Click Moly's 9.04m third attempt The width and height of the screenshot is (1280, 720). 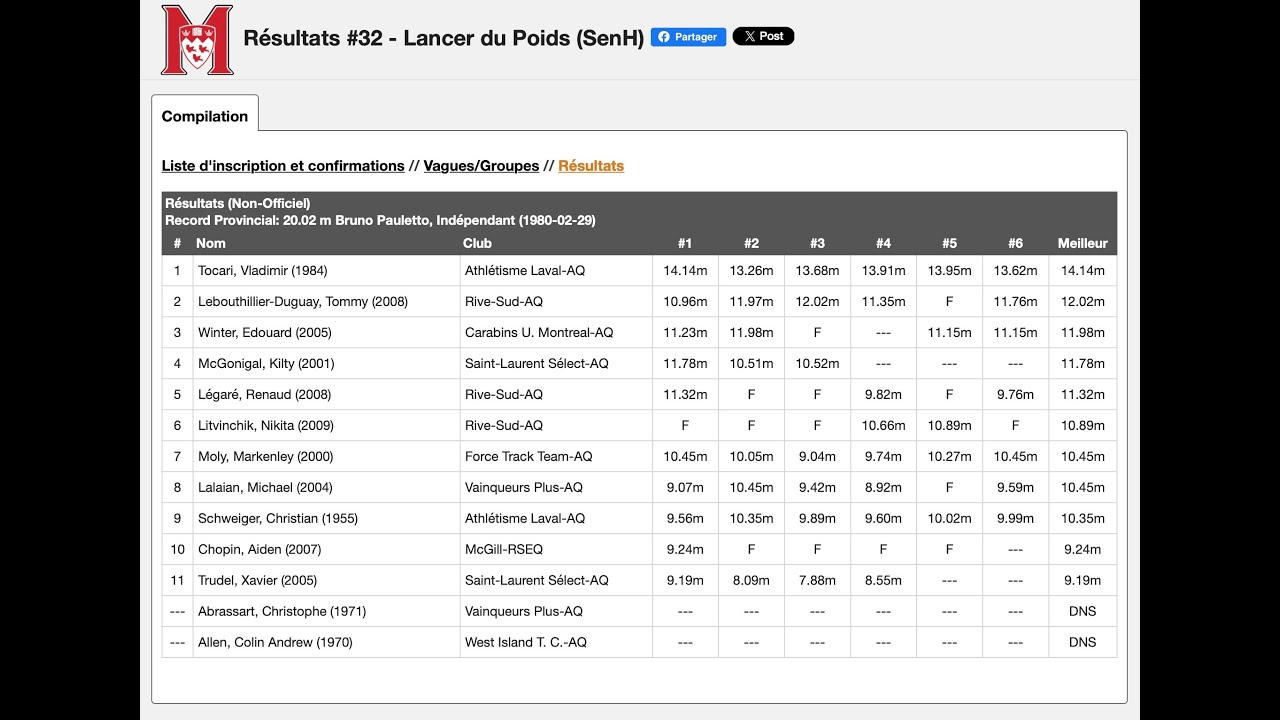pos(817,457)
